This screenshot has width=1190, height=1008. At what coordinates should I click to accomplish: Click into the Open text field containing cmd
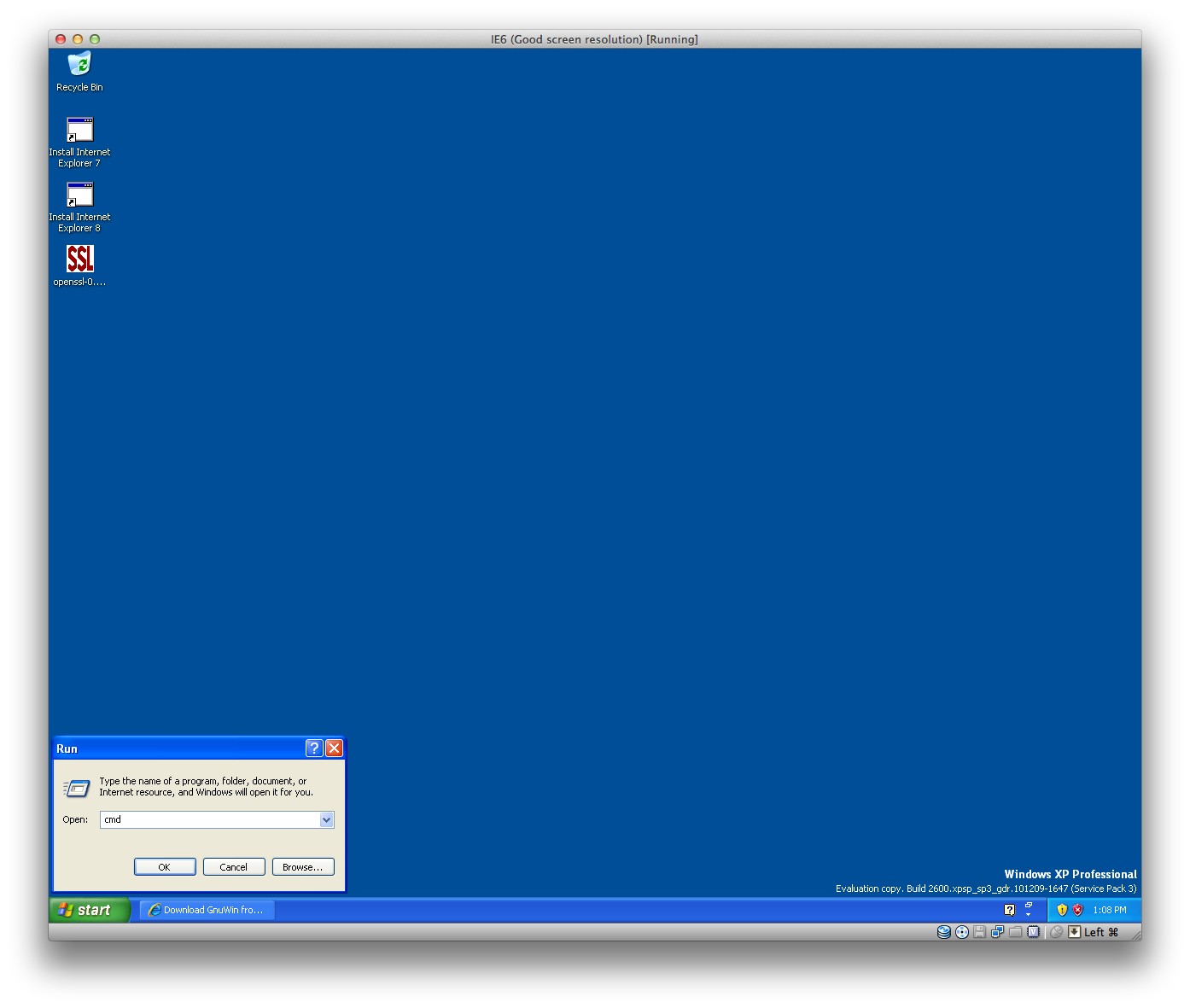tap(210, 820)
